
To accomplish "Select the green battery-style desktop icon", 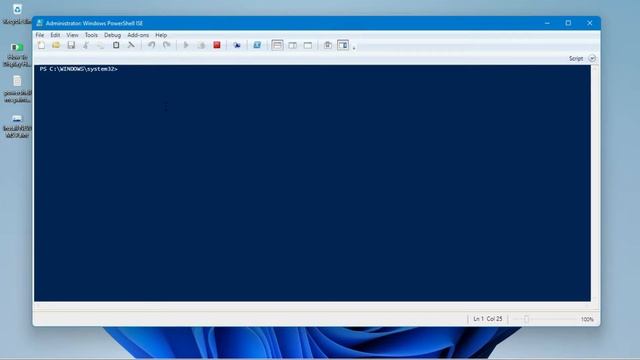I will pyautogui.click(x=17, y=47).
